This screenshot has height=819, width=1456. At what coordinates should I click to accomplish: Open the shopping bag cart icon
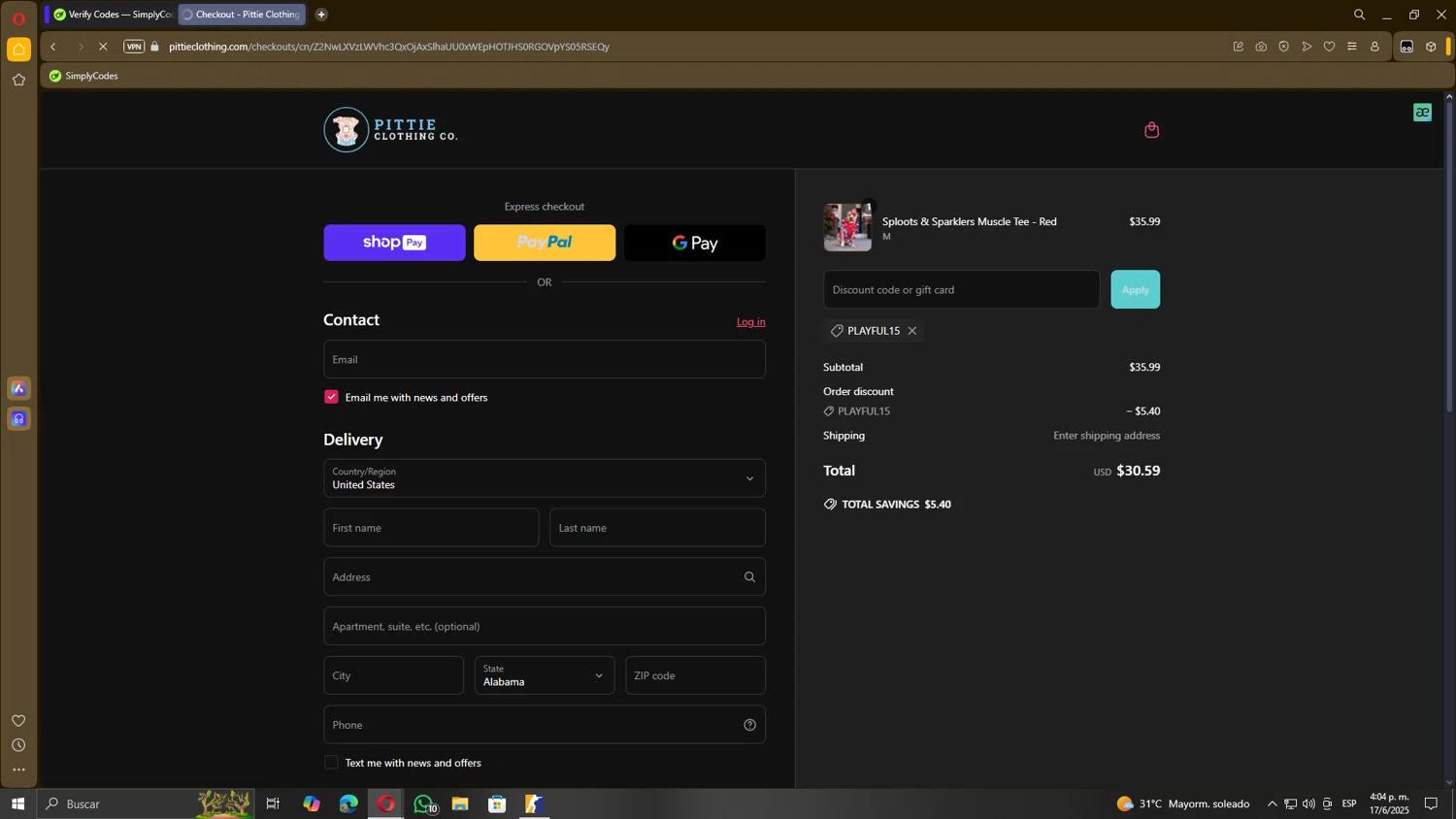tap(1151, 130)
